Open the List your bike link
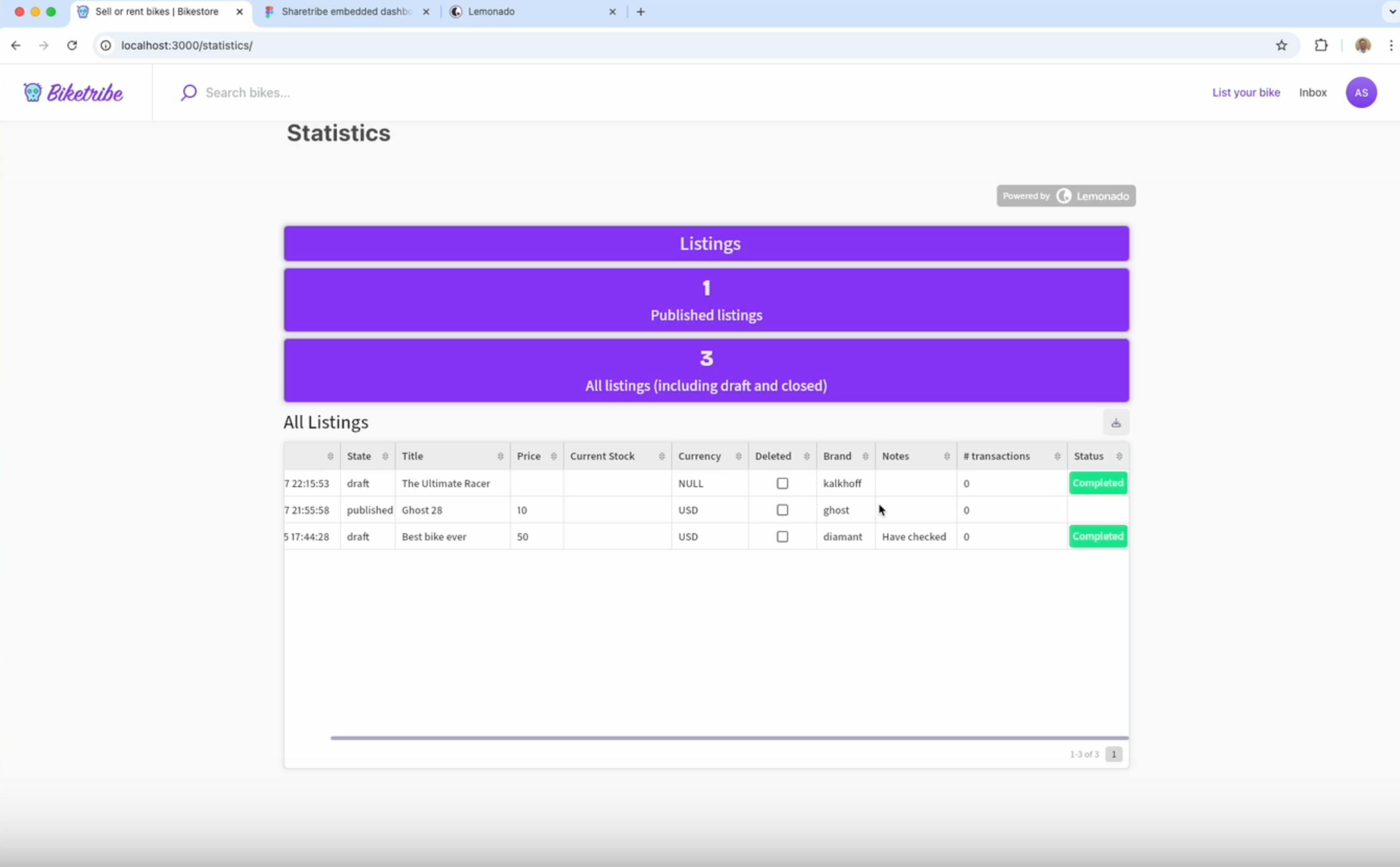Viewport: 1400px width, 867px height. click(1246, 92)
